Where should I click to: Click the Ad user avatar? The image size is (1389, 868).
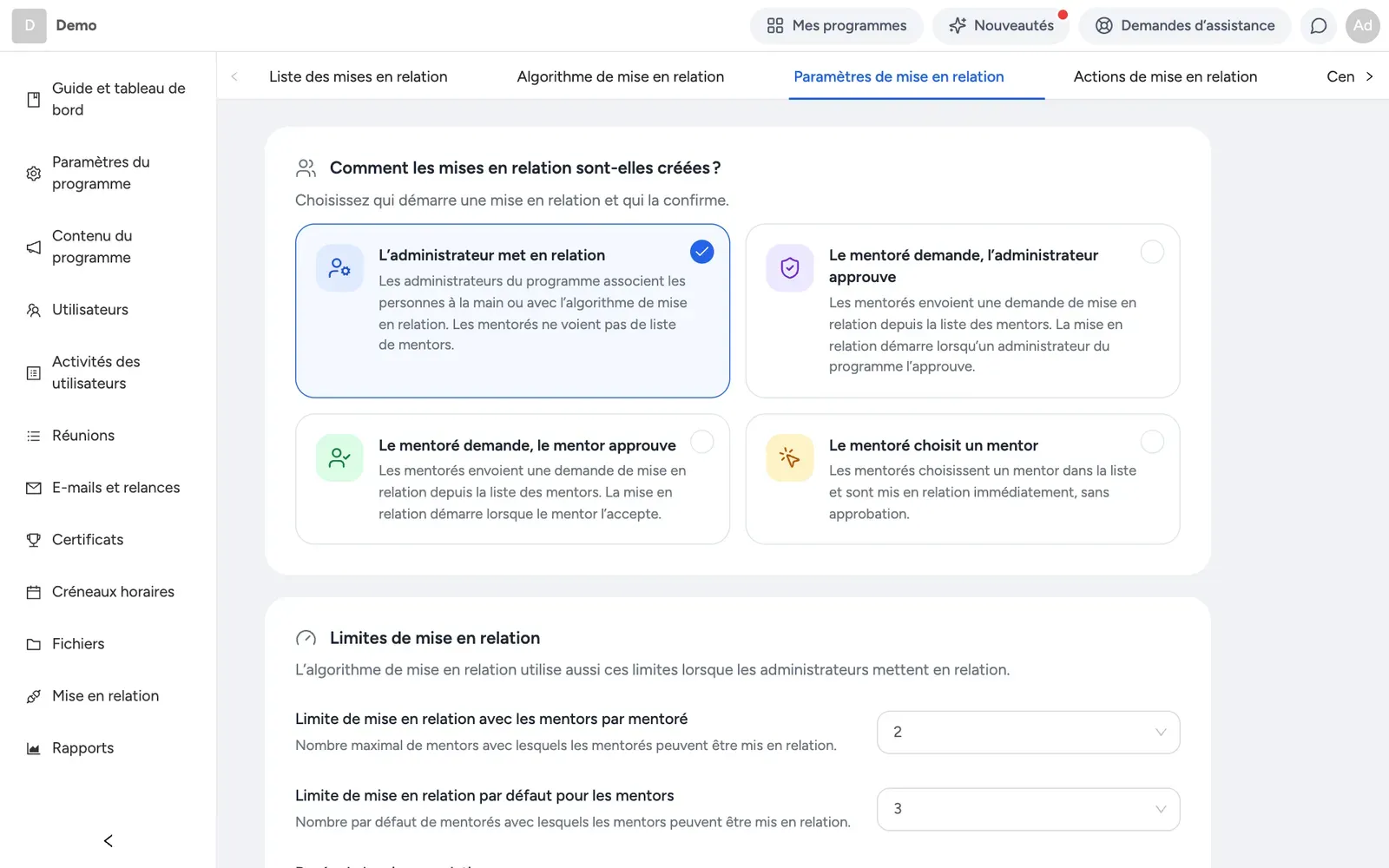coord(1362,26)
